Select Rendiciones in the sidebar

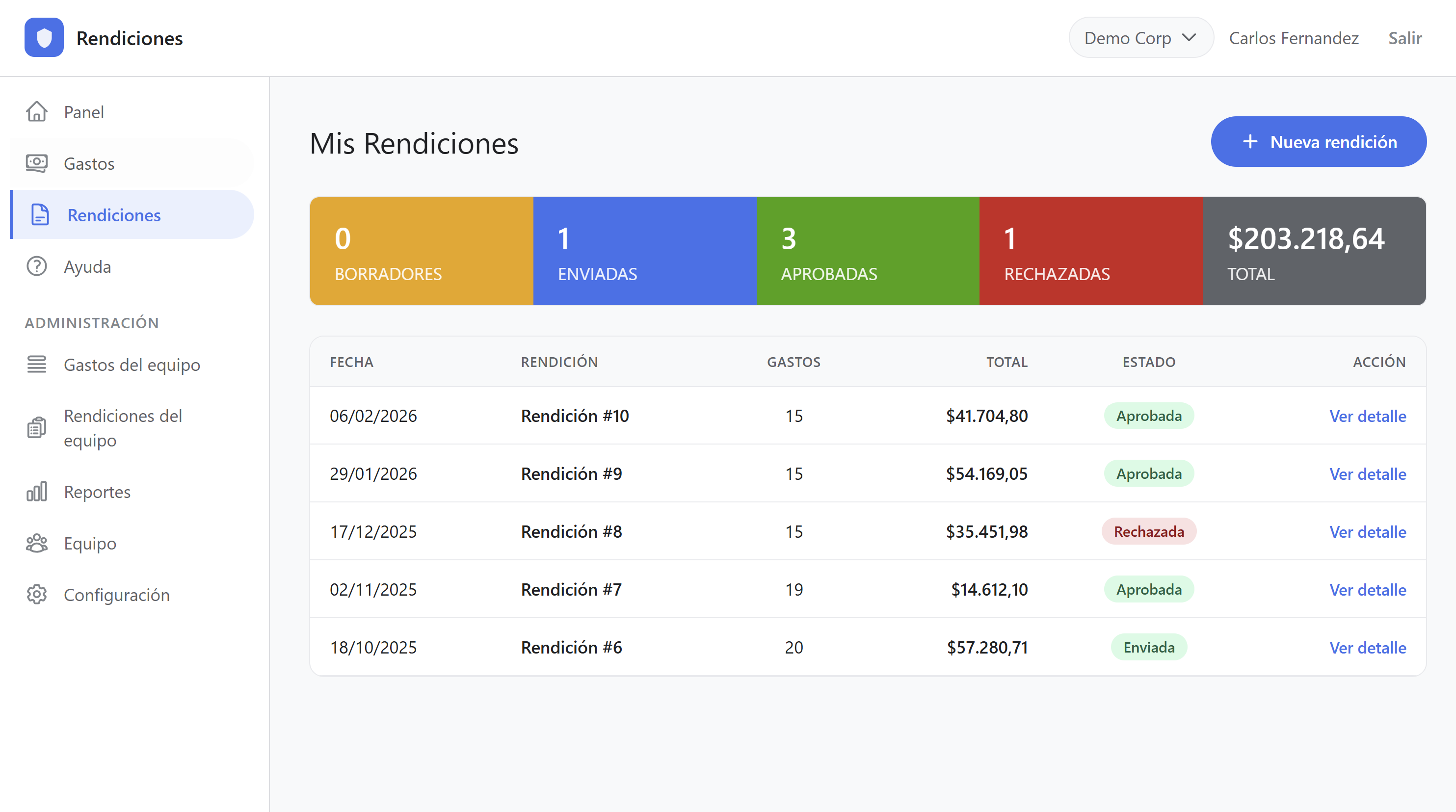pyautogui.click(x=132, y=215)
